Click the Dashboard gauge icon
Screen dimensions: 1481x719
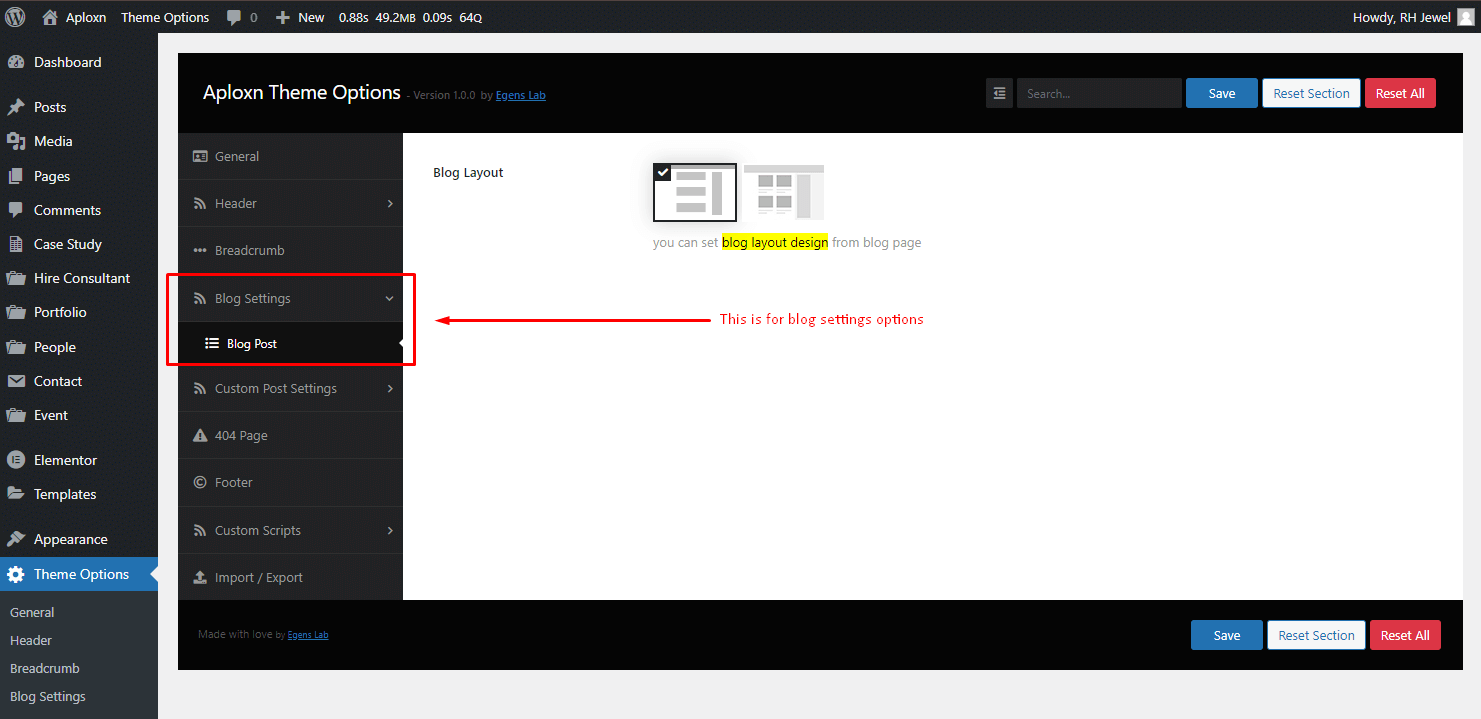[x=16, y=62]
